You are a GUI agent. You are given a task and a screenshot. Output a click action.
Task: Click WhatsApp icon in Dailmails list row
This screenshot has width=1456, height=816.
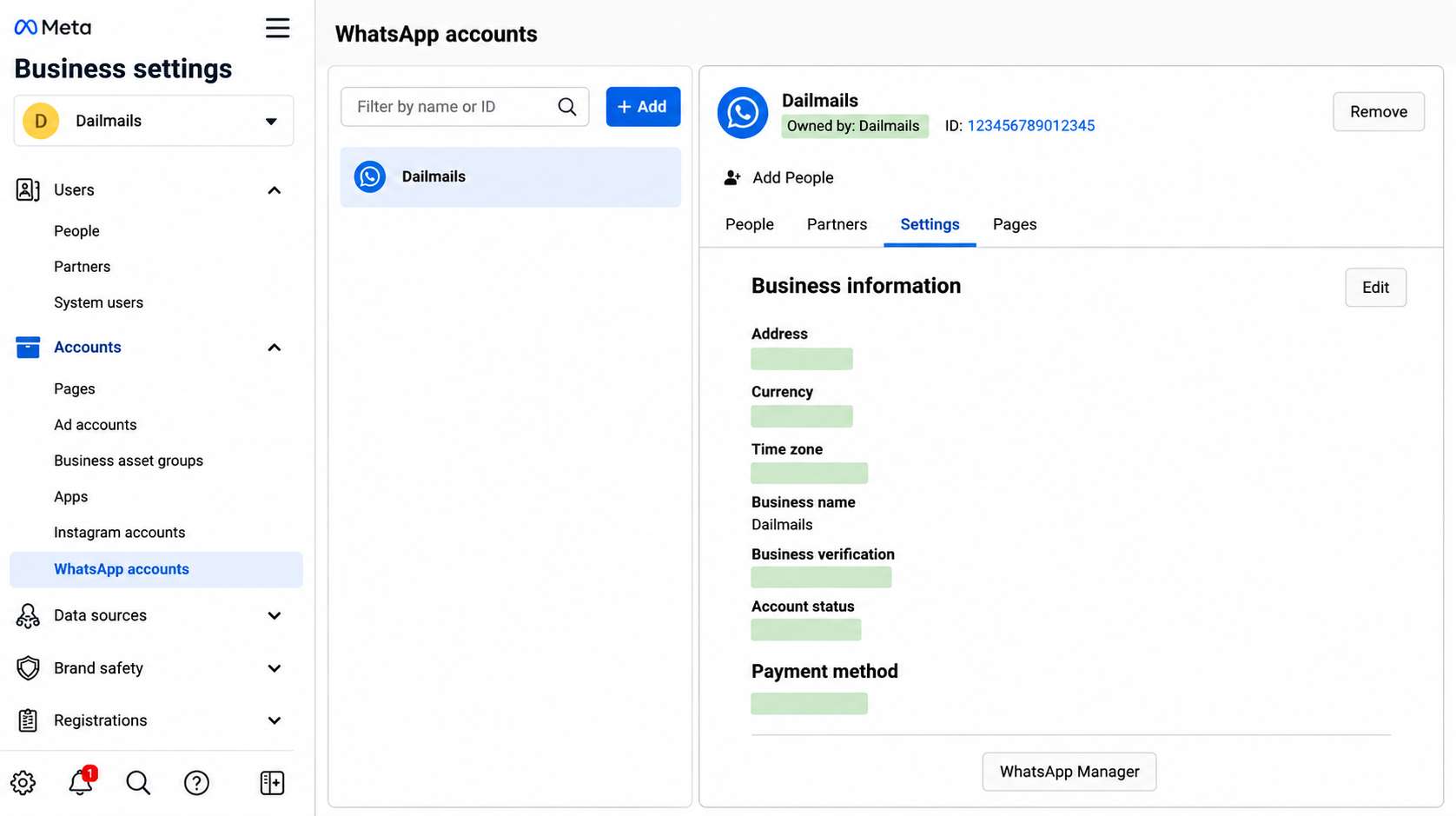click(x=370, y=176)
